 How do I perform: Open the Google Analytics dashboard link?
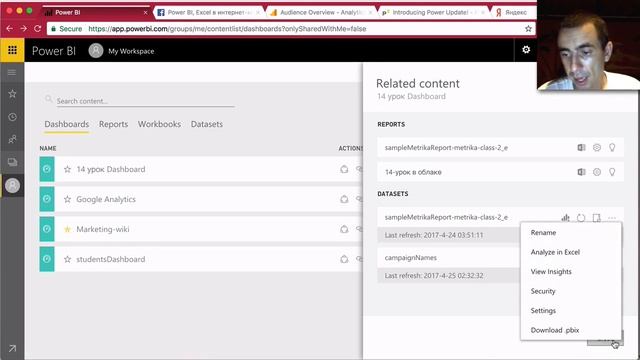106,200
